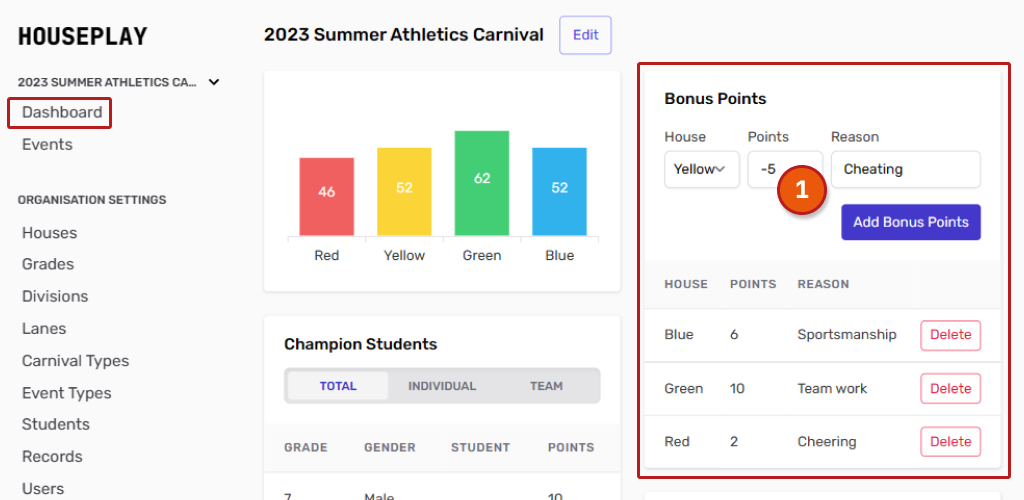Switch to TEAM champion tab
The image size is (1024, 500).
(546, 386)
